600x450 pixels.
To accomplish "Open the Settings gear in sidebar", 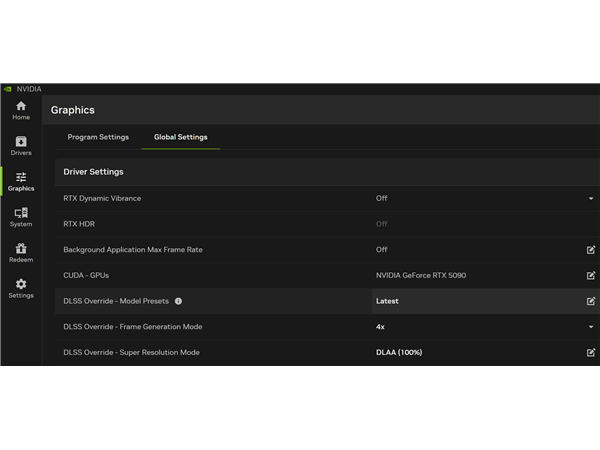I will [x=21, y=288].
